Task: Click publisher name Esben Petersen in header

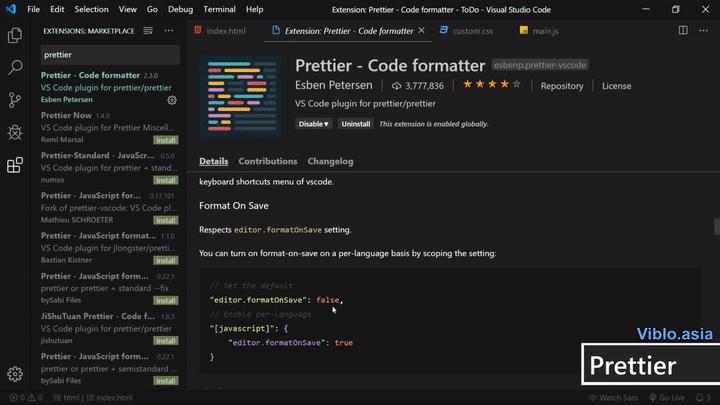Action: point(333,85)
